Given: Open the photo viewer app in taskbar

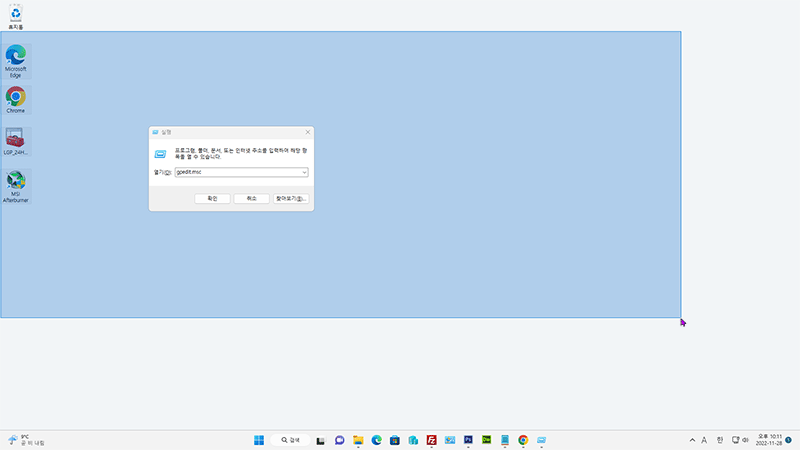Looking at the screenshot, I should (x=450, y=440).
